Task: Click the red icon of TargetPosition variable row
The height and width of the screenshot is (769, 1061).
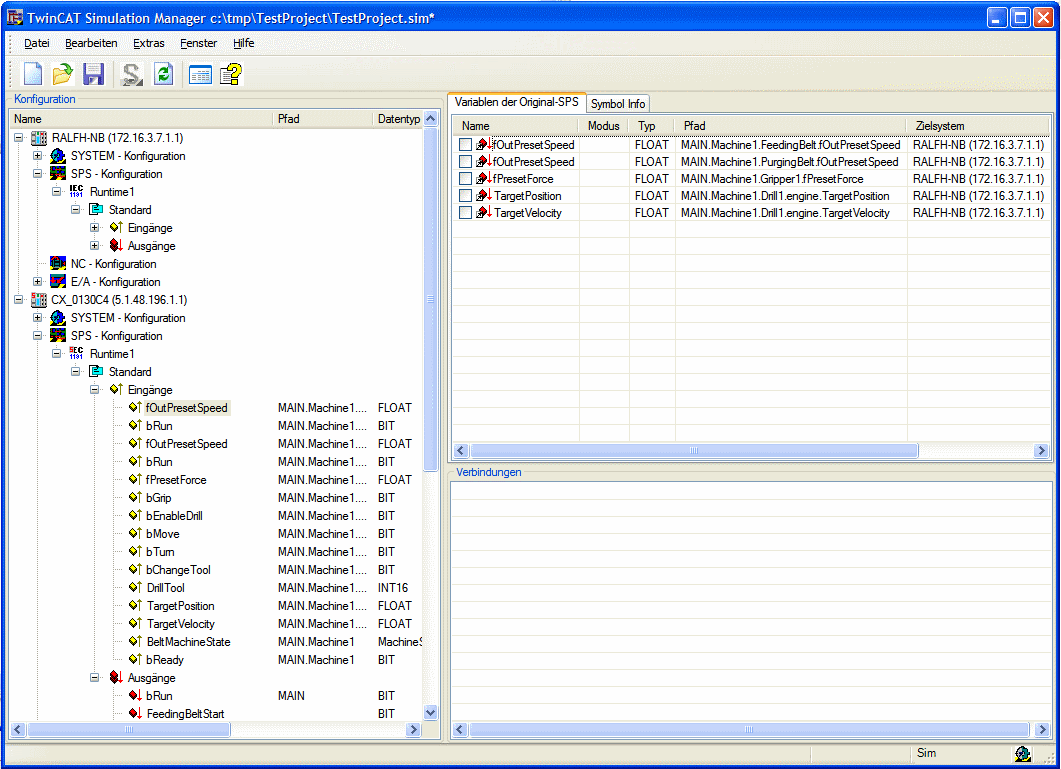Action: pos(484,195)
